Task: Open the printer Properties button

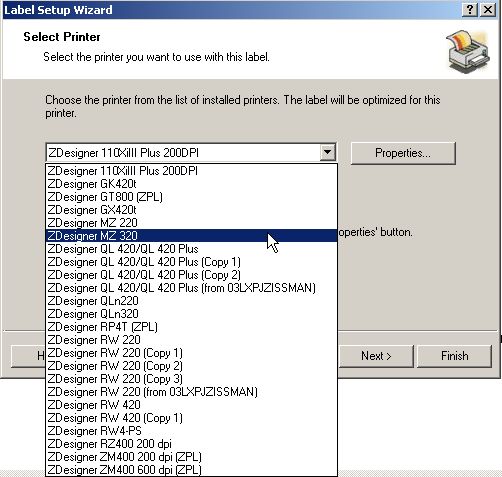Action: 403,153
